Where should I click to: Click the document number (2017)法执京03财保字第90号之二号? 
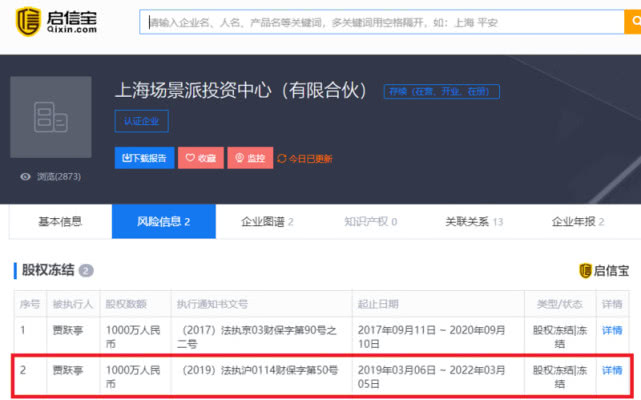(258, 337)
